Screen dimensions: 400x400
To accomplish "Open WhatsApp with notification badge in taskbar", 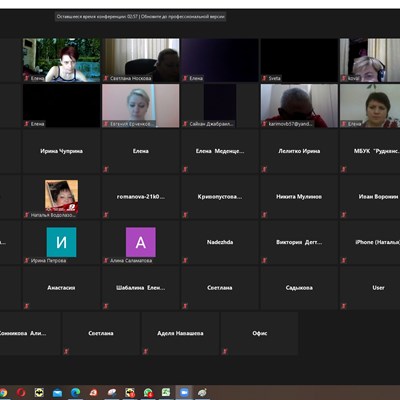I will 148,393.
